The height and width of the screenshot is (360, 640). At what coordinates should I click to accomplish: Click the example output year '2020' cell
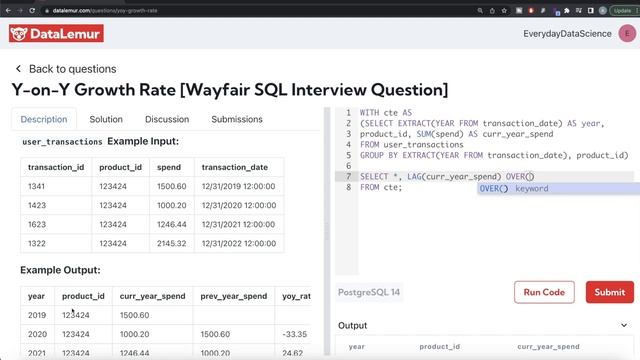coord(37,334)
